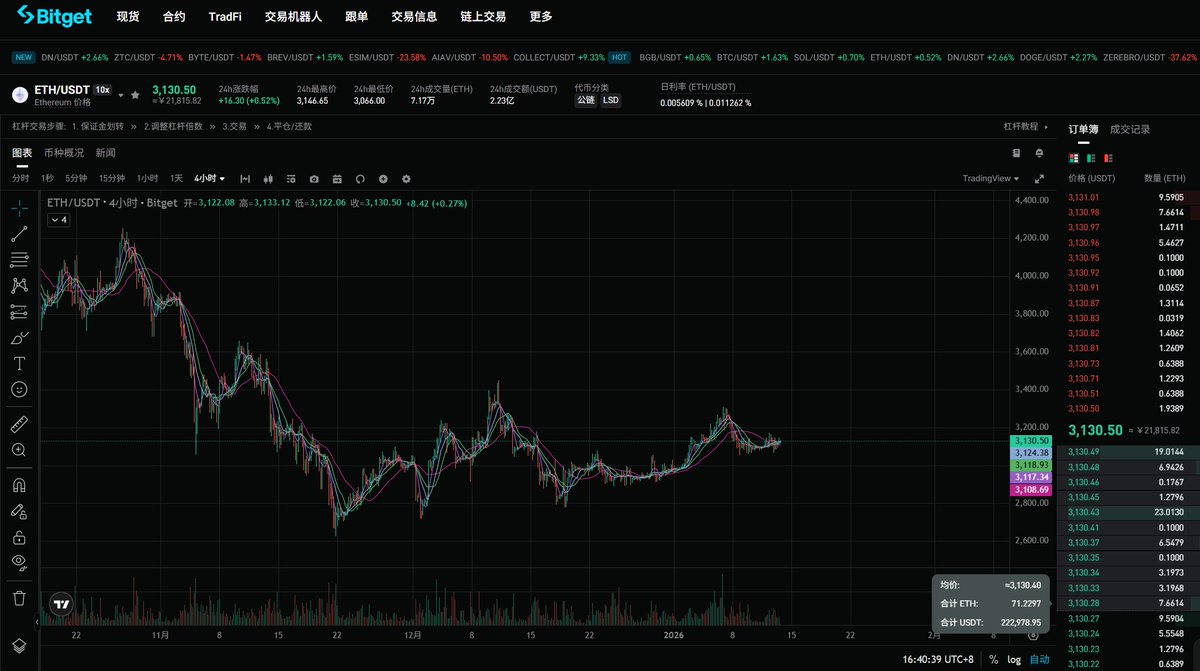Click the add plus circle toolbar icon
1200x671 pixels.
coord(383,179)
